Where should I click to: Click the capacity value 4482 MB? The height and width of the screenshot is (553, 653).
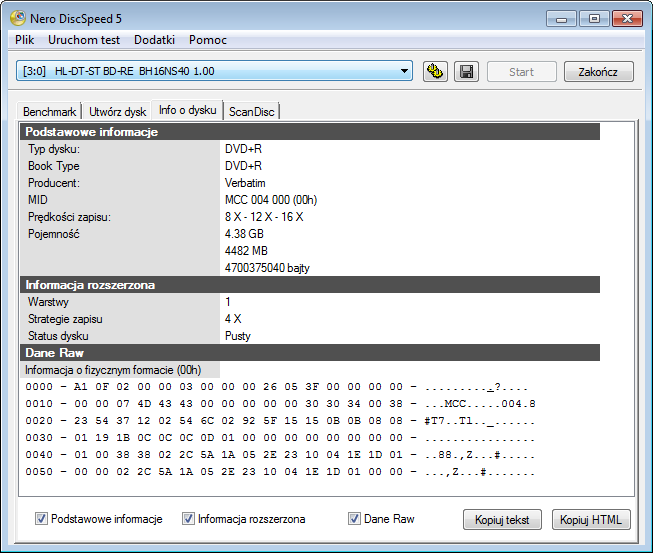[246, 251]
